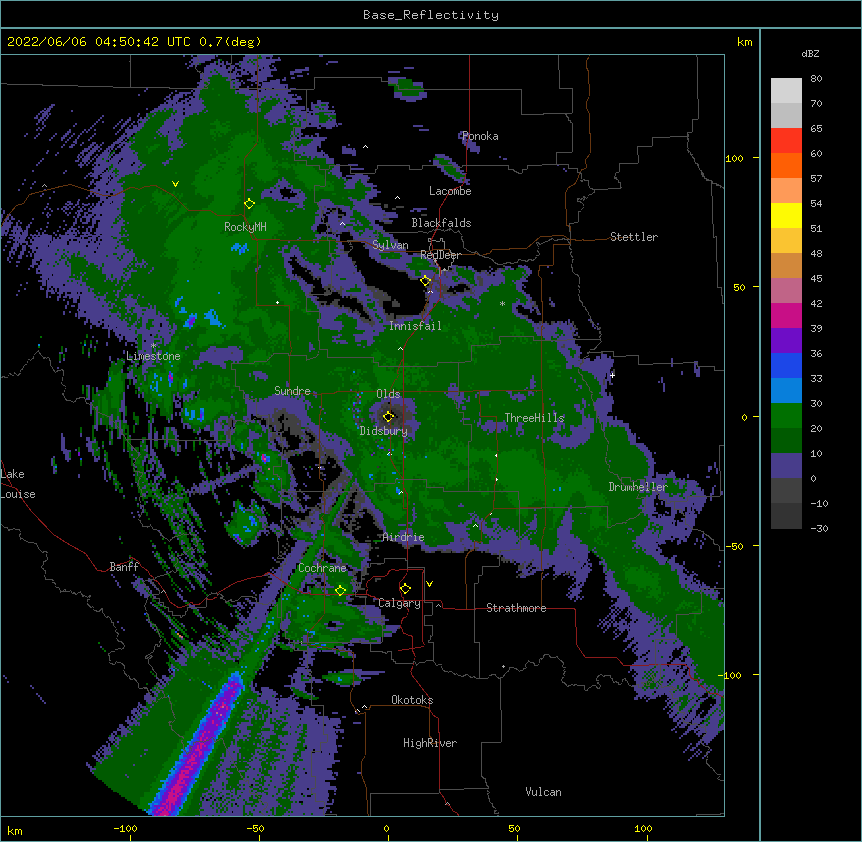This screenshot has height=842, width=862.
Task: Click the Innisfail city label
Action: coord(415,326)
